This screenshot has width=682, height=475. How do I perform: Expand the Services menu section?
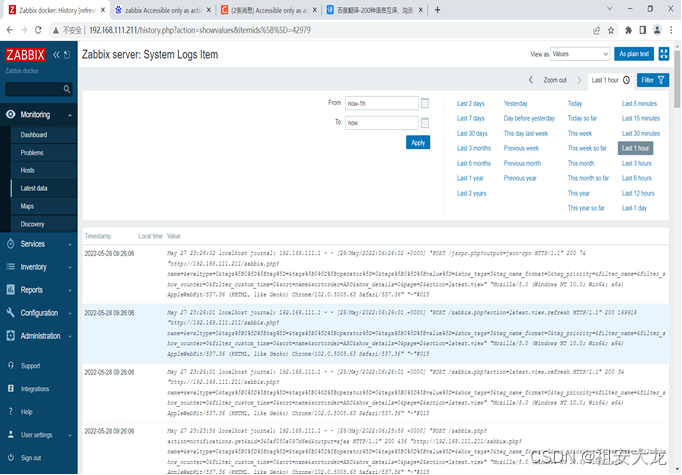click(39, 244)
